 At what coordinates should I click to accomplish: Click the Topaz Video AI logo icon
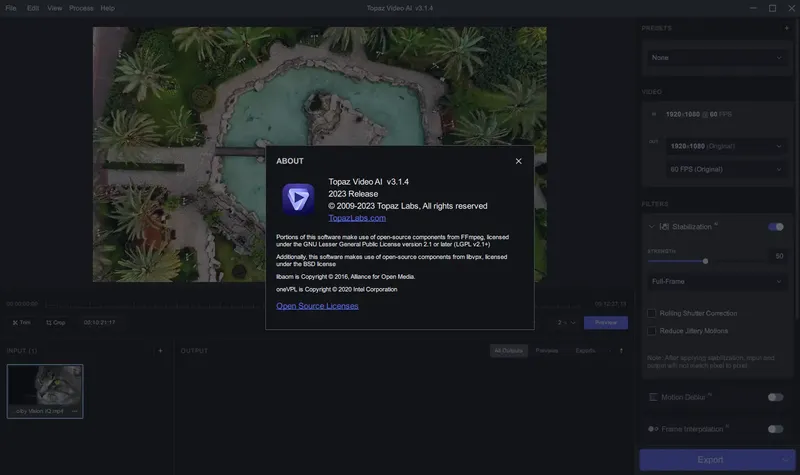298,199
